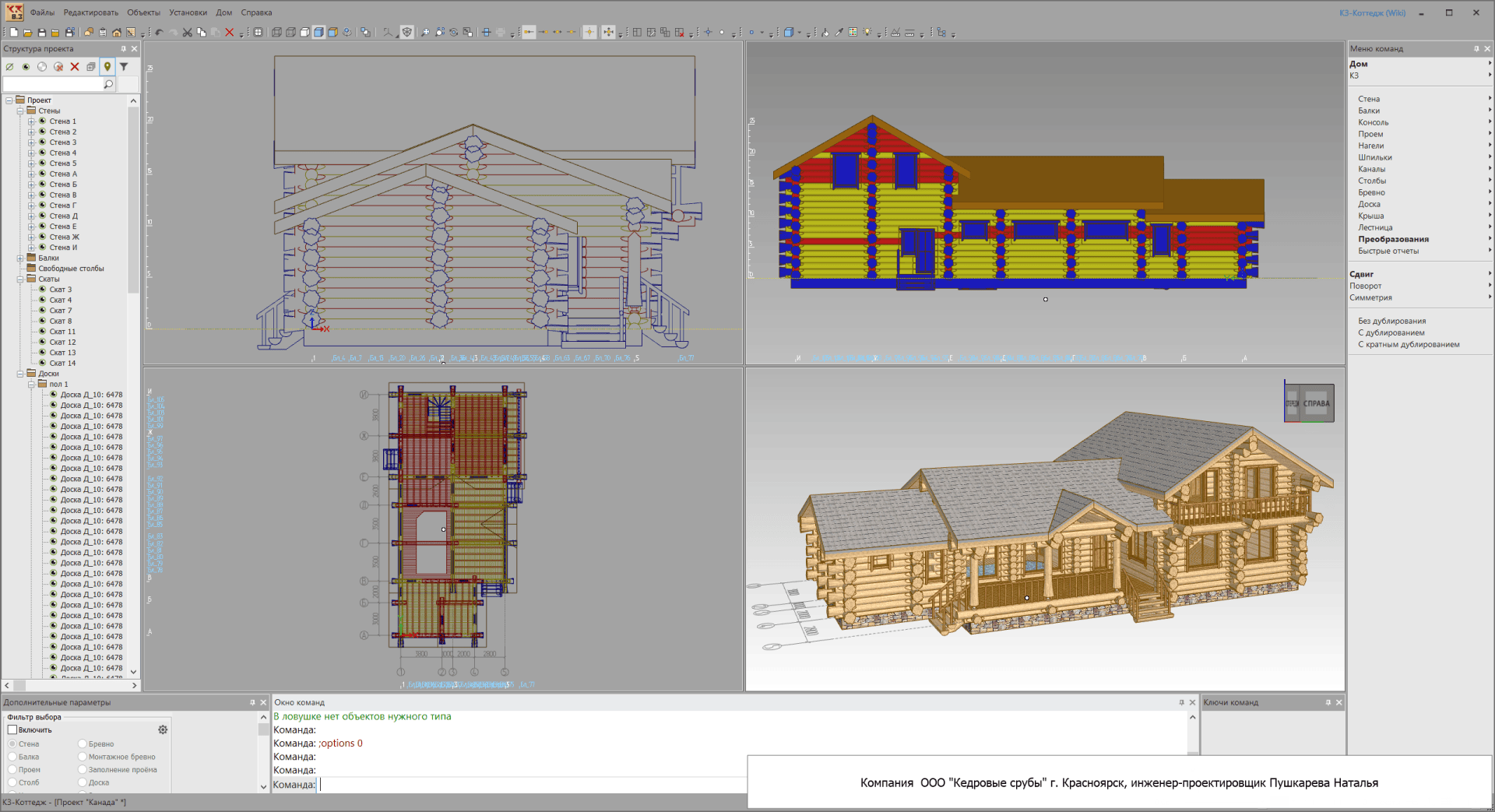Enable the 'Включить' selection filter checkbox
The width and height of the screenshot is (1495, 812).
(12, 729)
